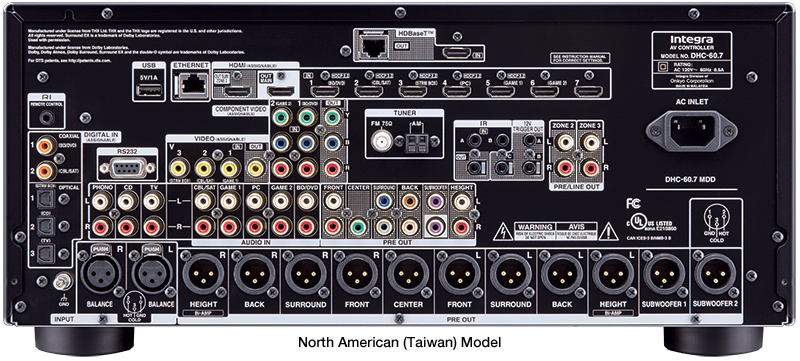800x361 pixels.
Task: Click the FM 75Ω antenna connector
Action: pyautogui.click(x=382, y=140)
